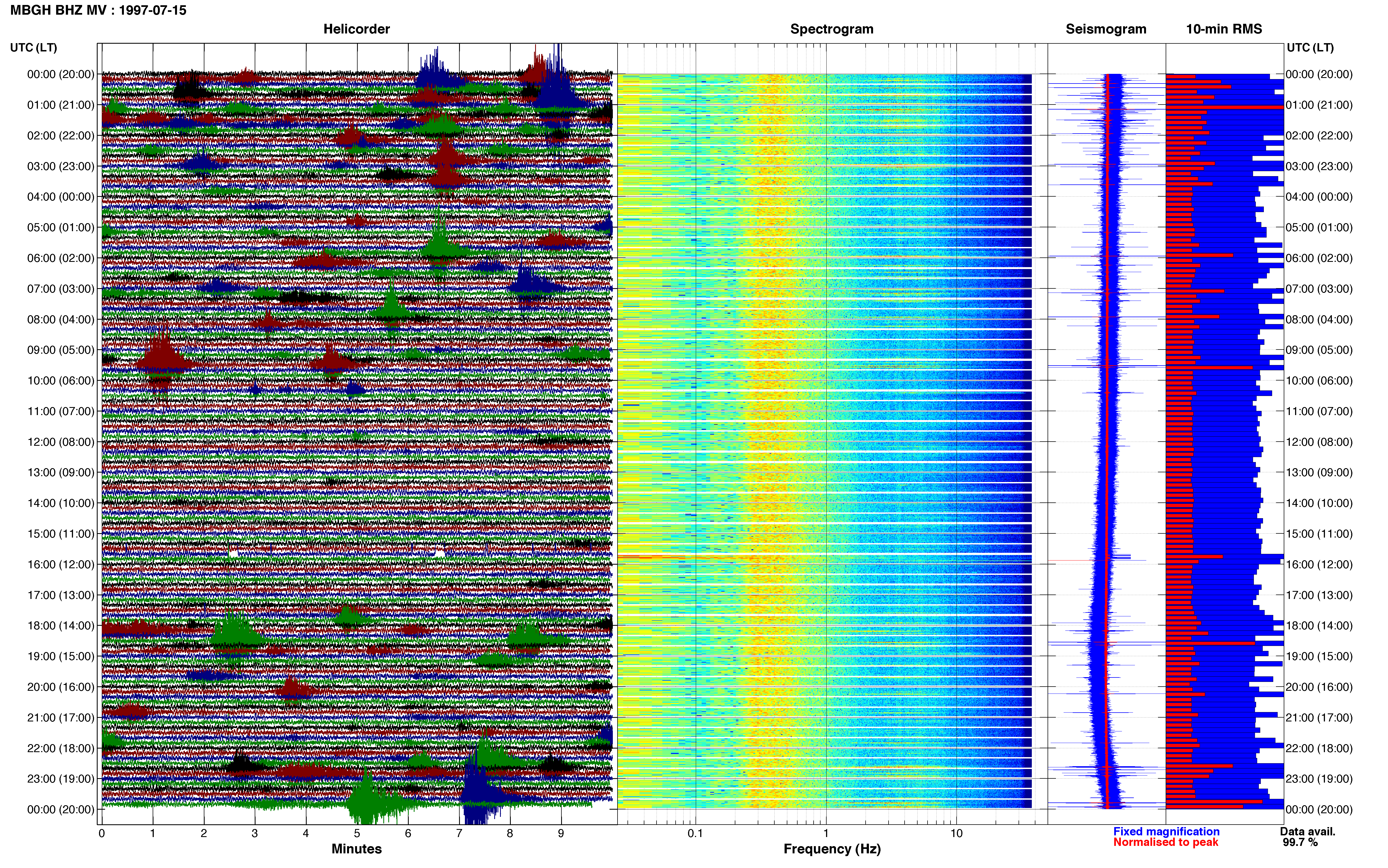Image resolution: width=1388 pixels, height=868 pixels.
Task: Click RMS-side time label 14:00 (10:00)
Action: pyautogui.click(x=1319, y=504)
